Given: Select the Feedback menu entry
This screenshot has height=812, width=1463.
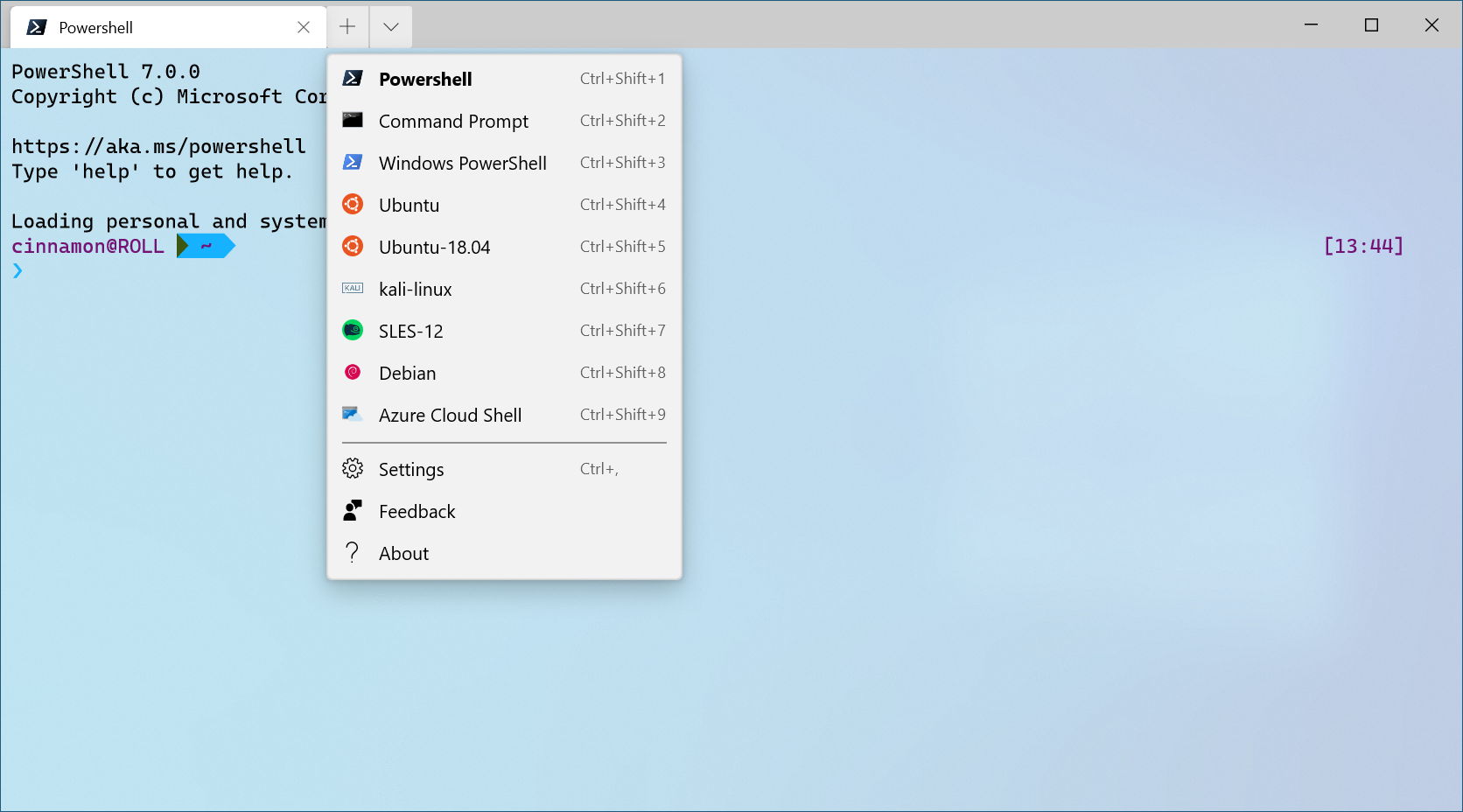Looking at the screenshot, I should 417,511.
